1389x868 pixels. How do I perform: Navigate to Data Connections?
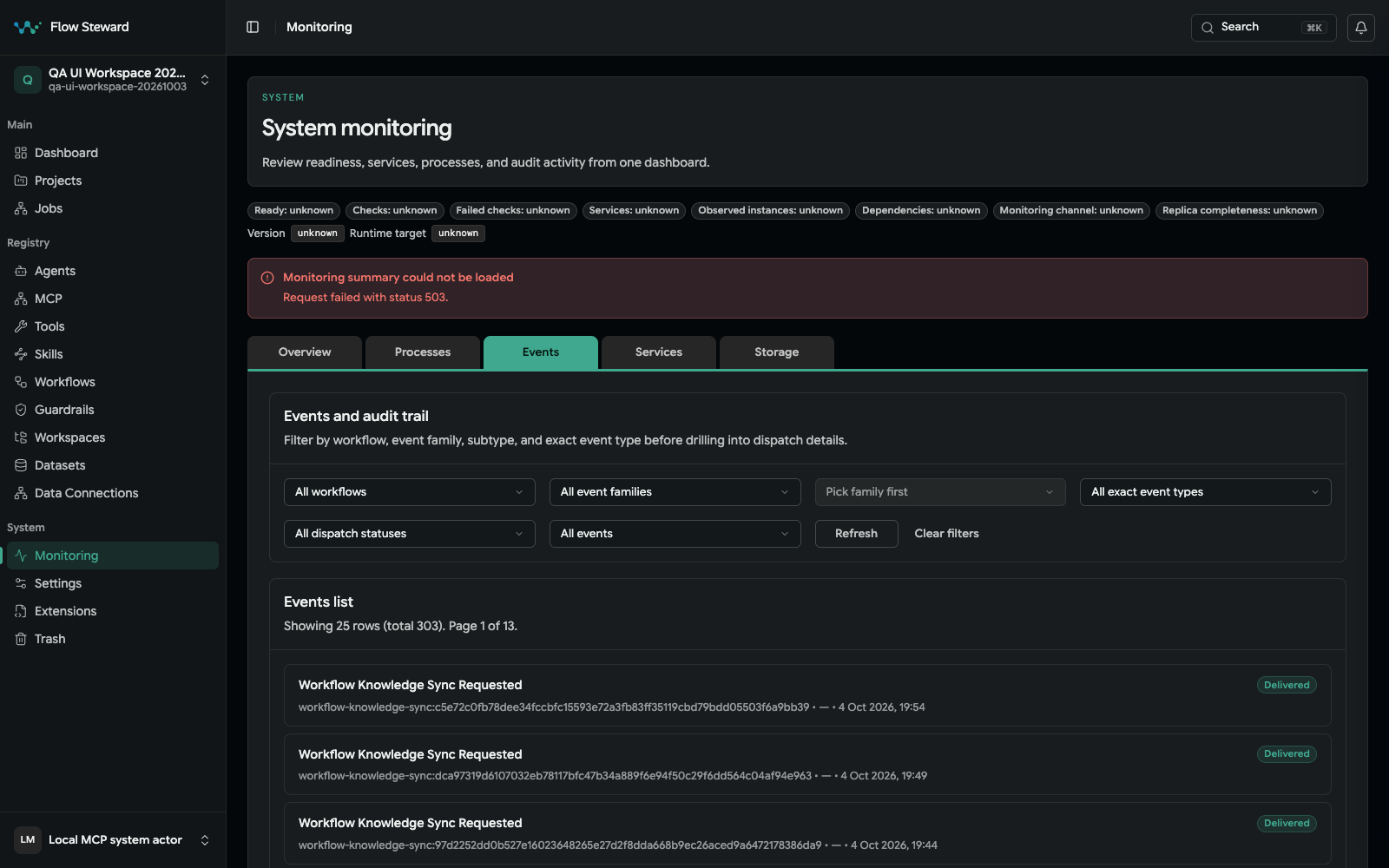point(113,493)
